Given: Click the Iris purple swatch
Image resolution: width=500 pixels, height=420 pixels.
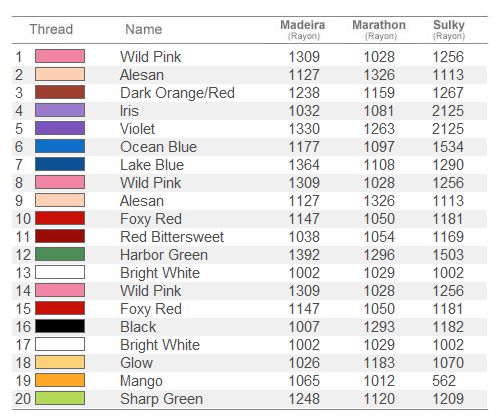Looking at the screenshot, I should point(60,110).
